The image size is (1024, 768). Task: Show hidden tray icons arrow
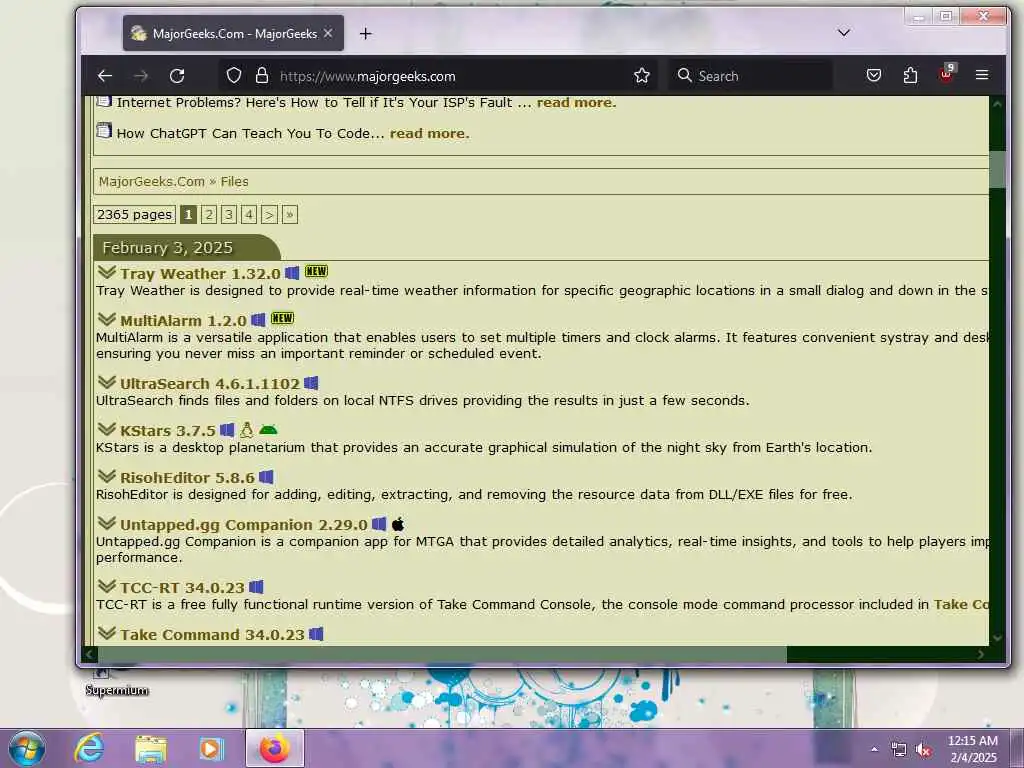coord(874,749)
